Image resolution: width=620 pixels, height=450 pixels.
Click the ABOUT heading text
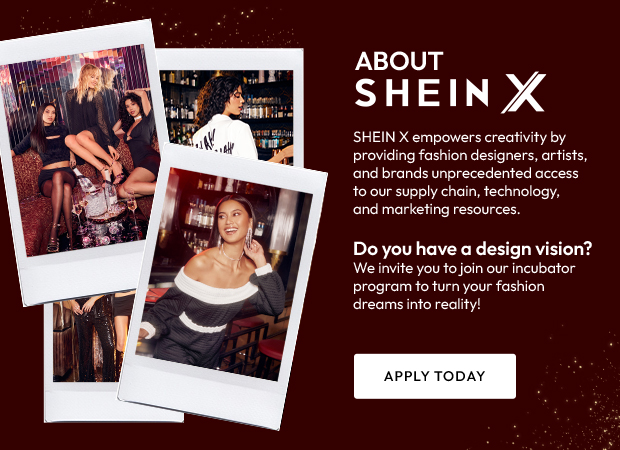point(399,61)
